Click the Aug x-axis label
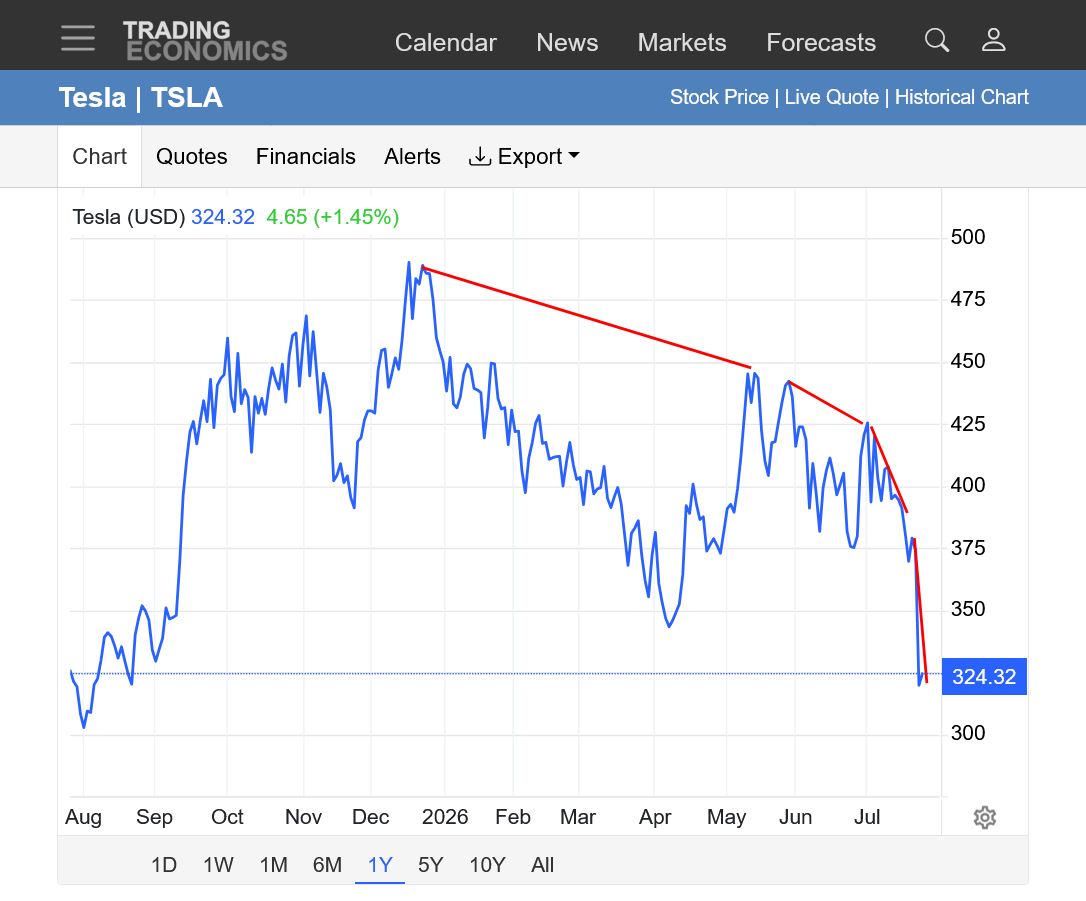Viewport: 1086px width, 901px height. pos(83,817)
